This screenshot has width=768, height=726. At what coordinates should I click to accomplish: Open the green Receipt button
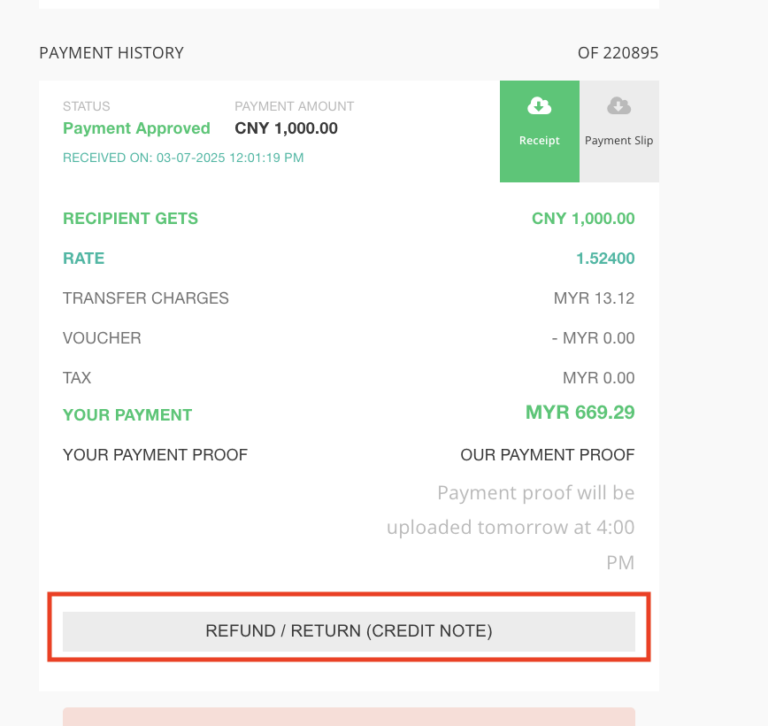(540, 131)
